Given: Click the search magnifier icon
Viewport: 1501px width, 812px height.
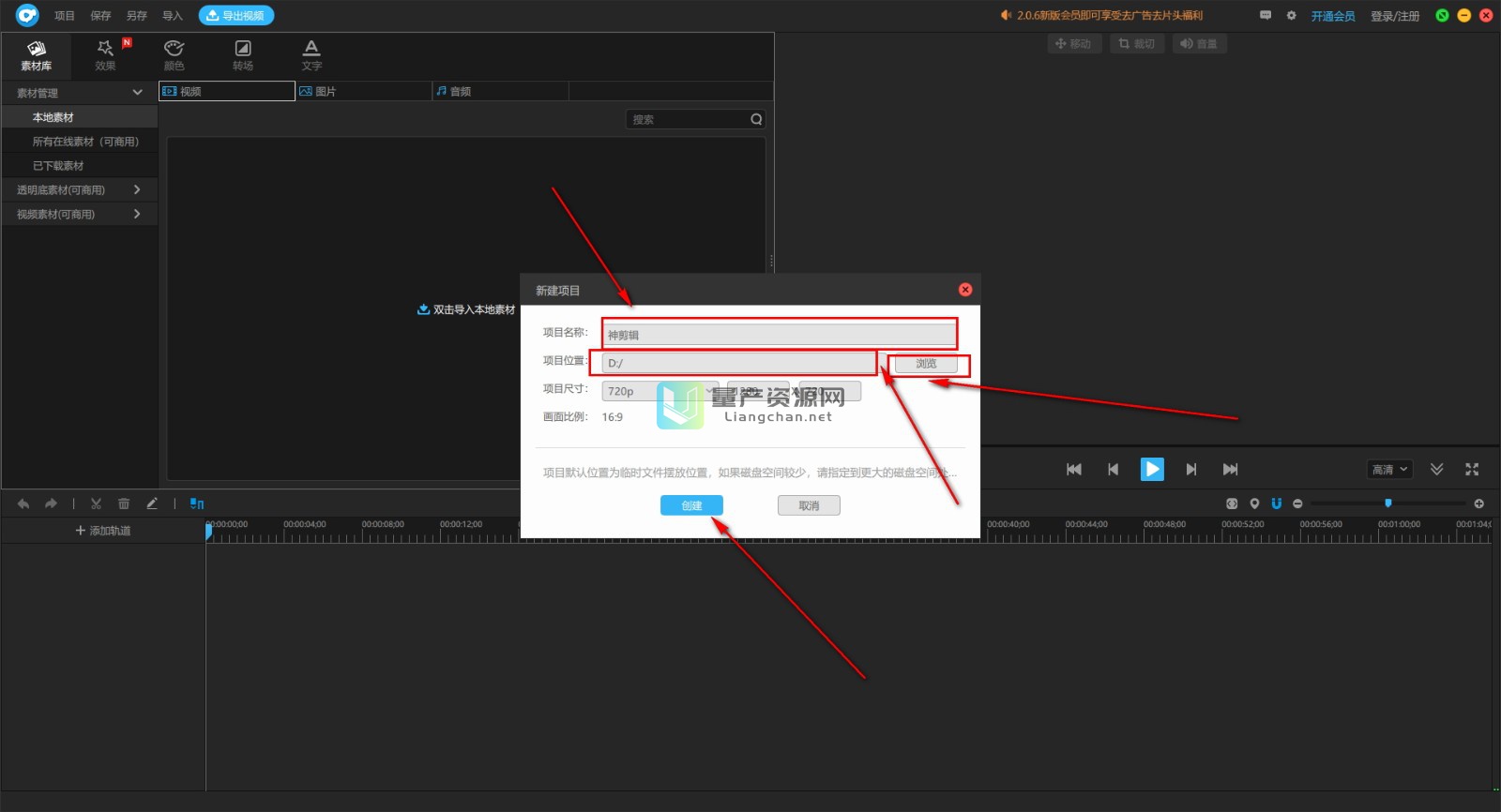Looking at the screenshot, I should 756,119.
